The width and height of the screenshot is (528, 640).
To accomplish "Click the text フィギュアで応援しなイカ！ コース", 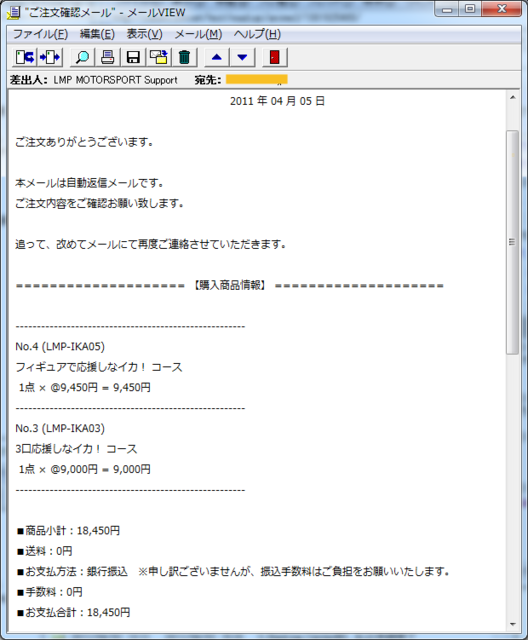I will coord(99,367).
